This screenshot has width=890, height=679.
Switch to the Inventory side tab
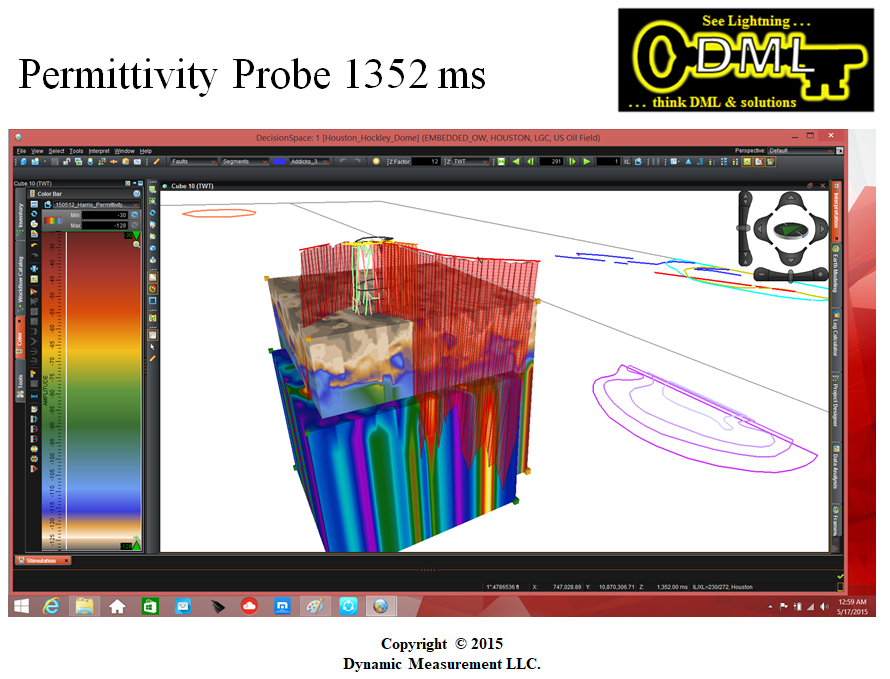click(20, 216)
